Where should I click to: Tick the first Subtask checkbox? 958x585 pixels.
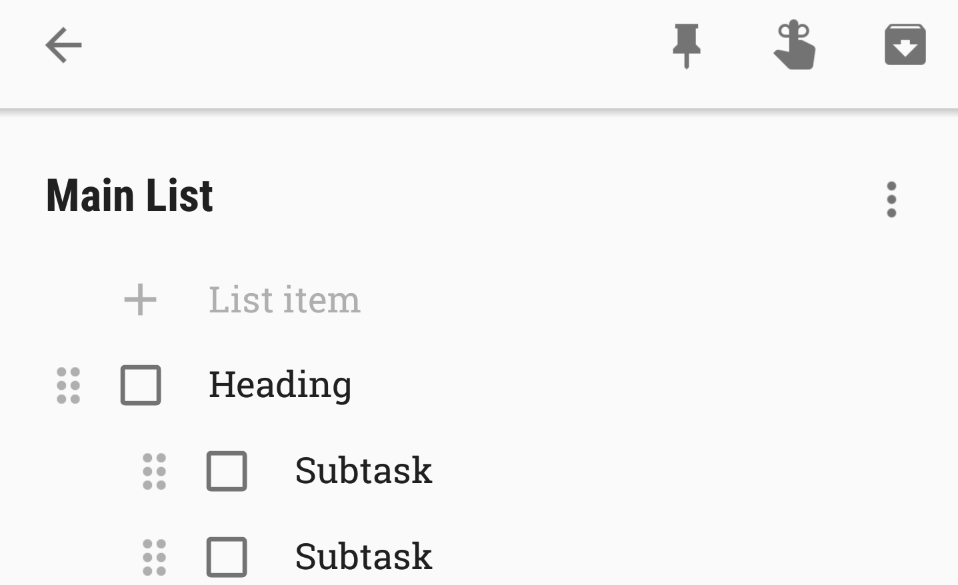coord(227,471)
